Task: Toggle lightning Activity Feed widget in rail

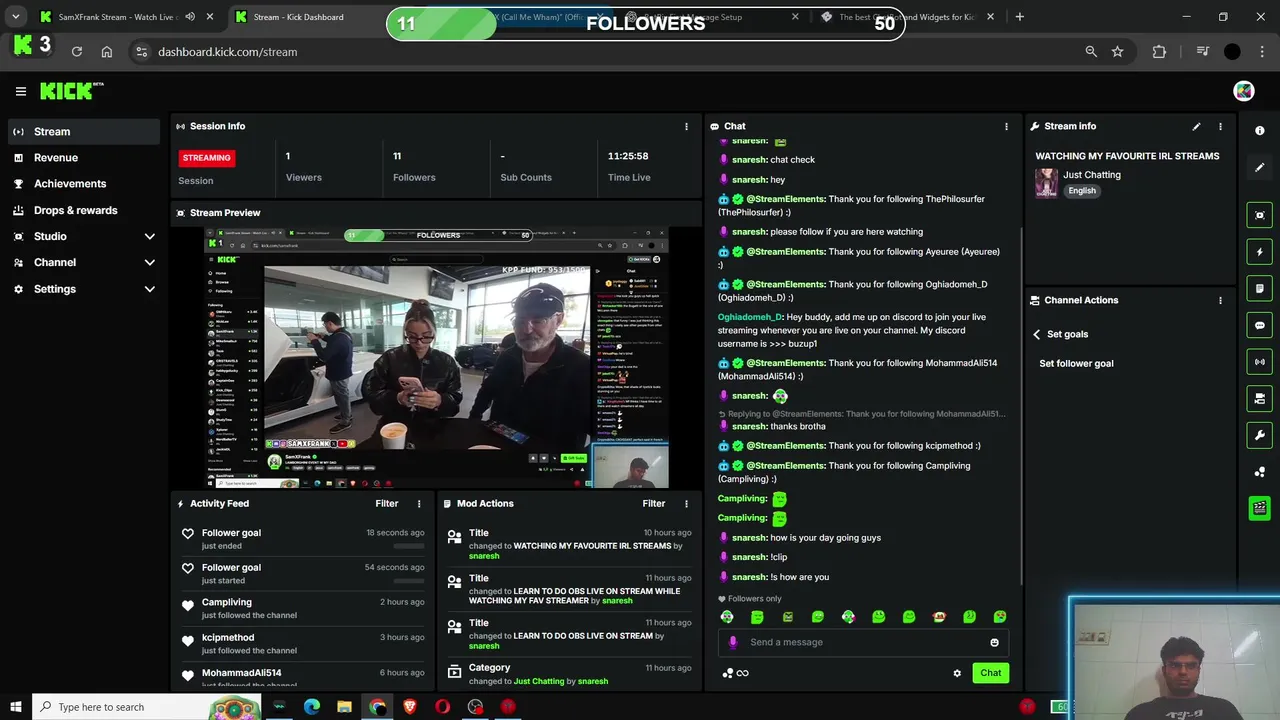Action: 1259,252
